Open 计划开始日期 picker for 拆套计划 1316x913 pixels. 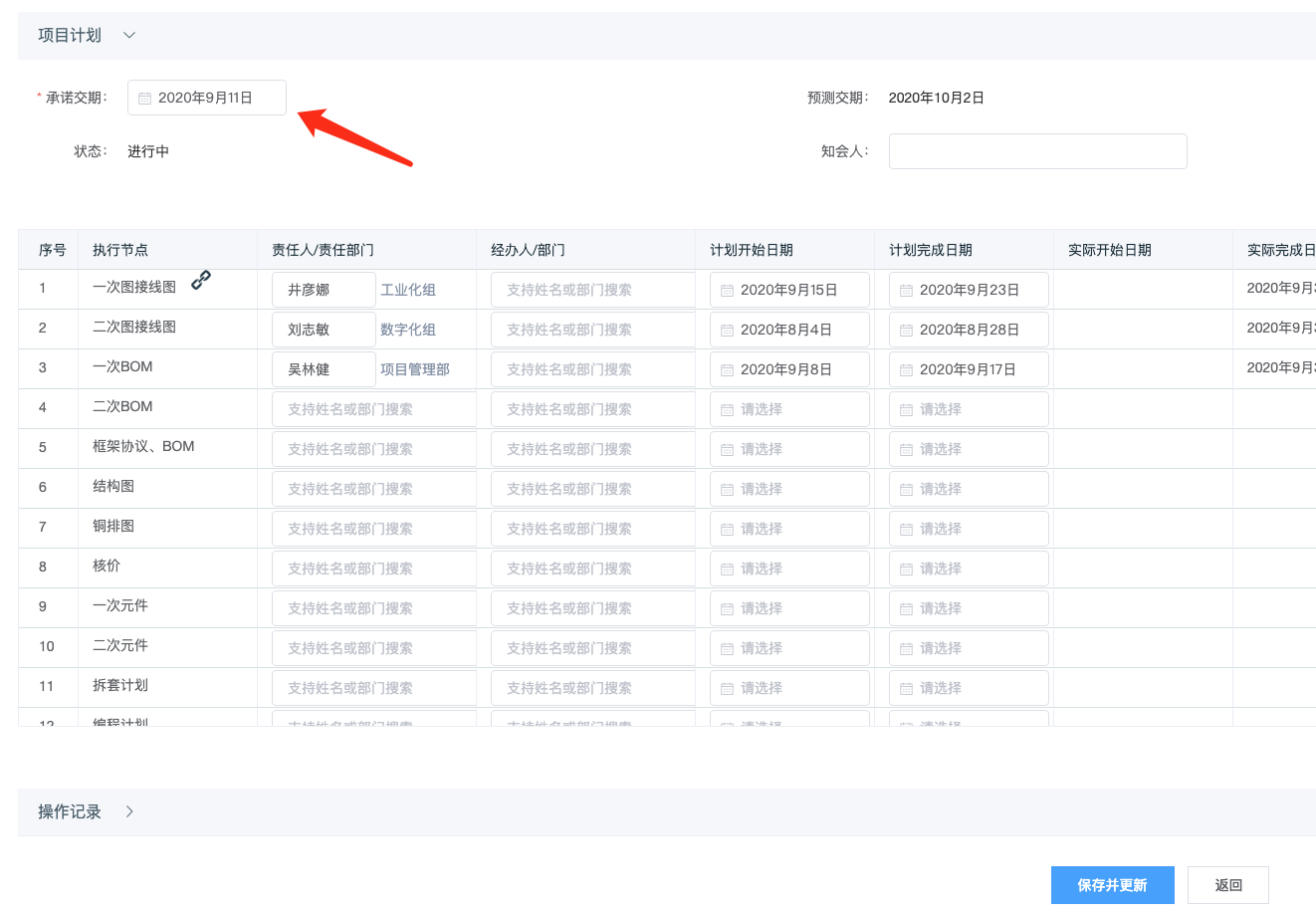(x=788, y=688)
